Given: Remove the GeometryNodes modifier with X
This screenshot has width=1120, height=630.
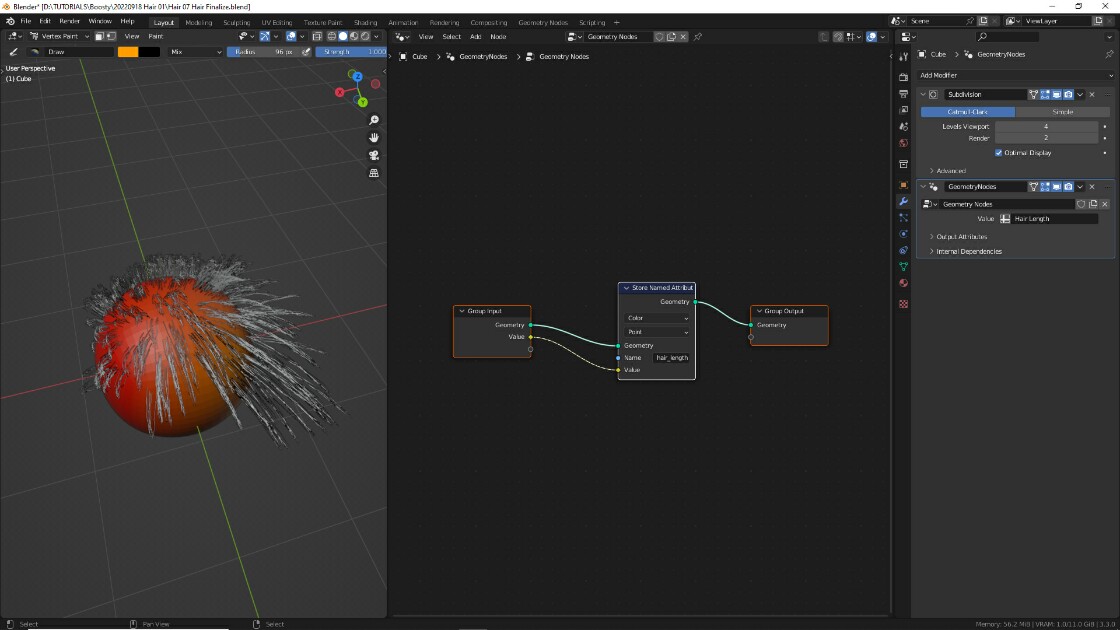Looking at the screenshot, I should (x=1091, y=186).
